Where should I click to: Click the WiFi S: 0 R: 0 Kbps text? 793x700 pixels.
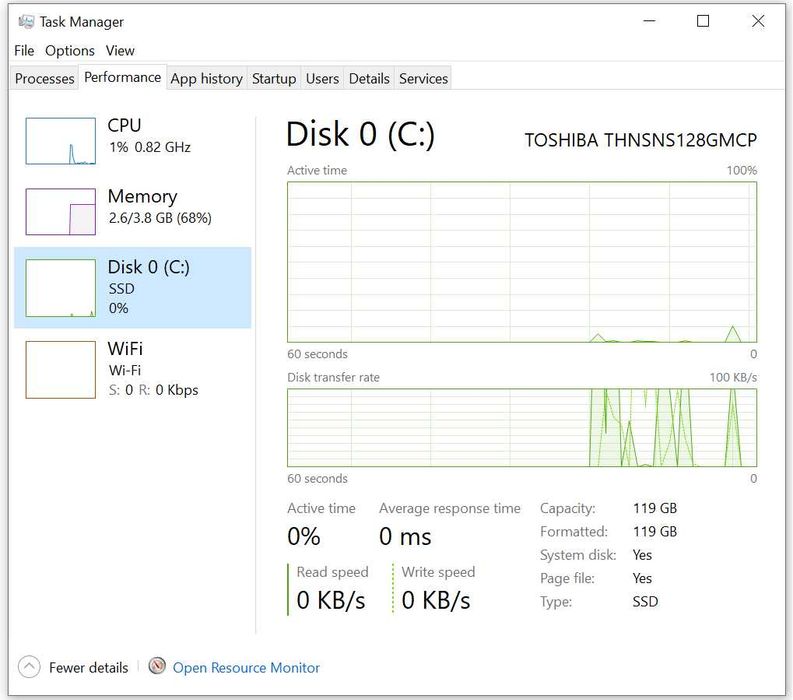[x=153, y=390]
